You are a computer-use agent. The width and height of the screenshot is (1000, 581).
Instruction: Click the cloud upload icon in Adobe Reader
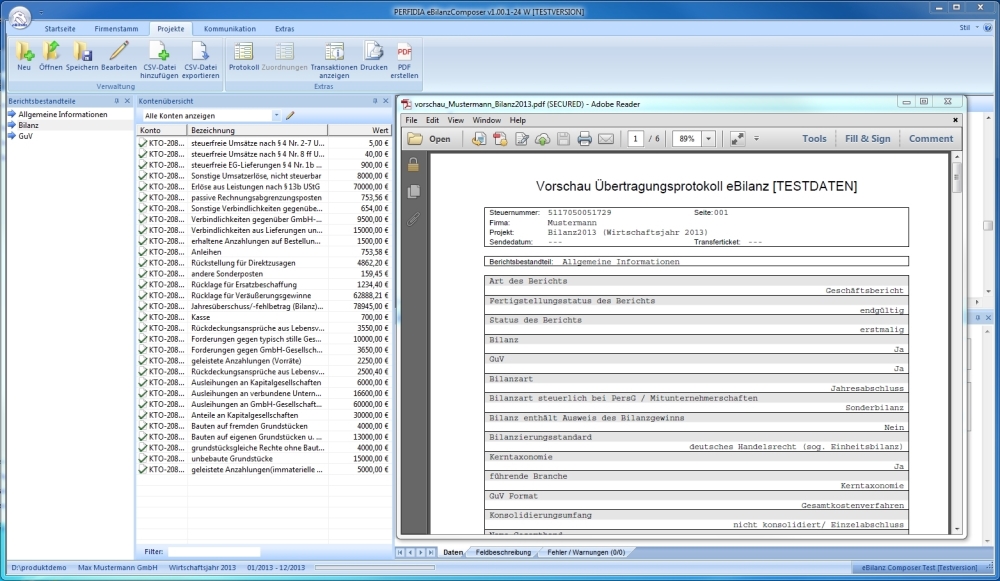pyautogui.click(x=542, y=138)
